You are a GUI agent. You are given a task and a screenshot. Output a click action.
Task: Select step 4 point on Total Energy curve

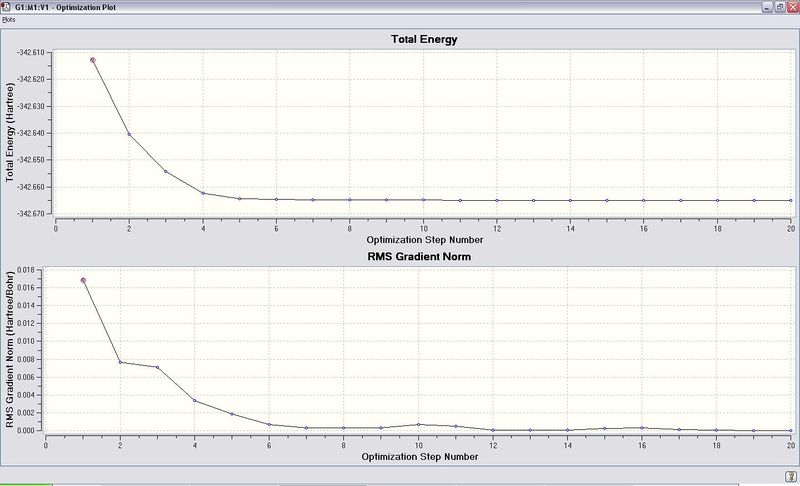[203, 193]
